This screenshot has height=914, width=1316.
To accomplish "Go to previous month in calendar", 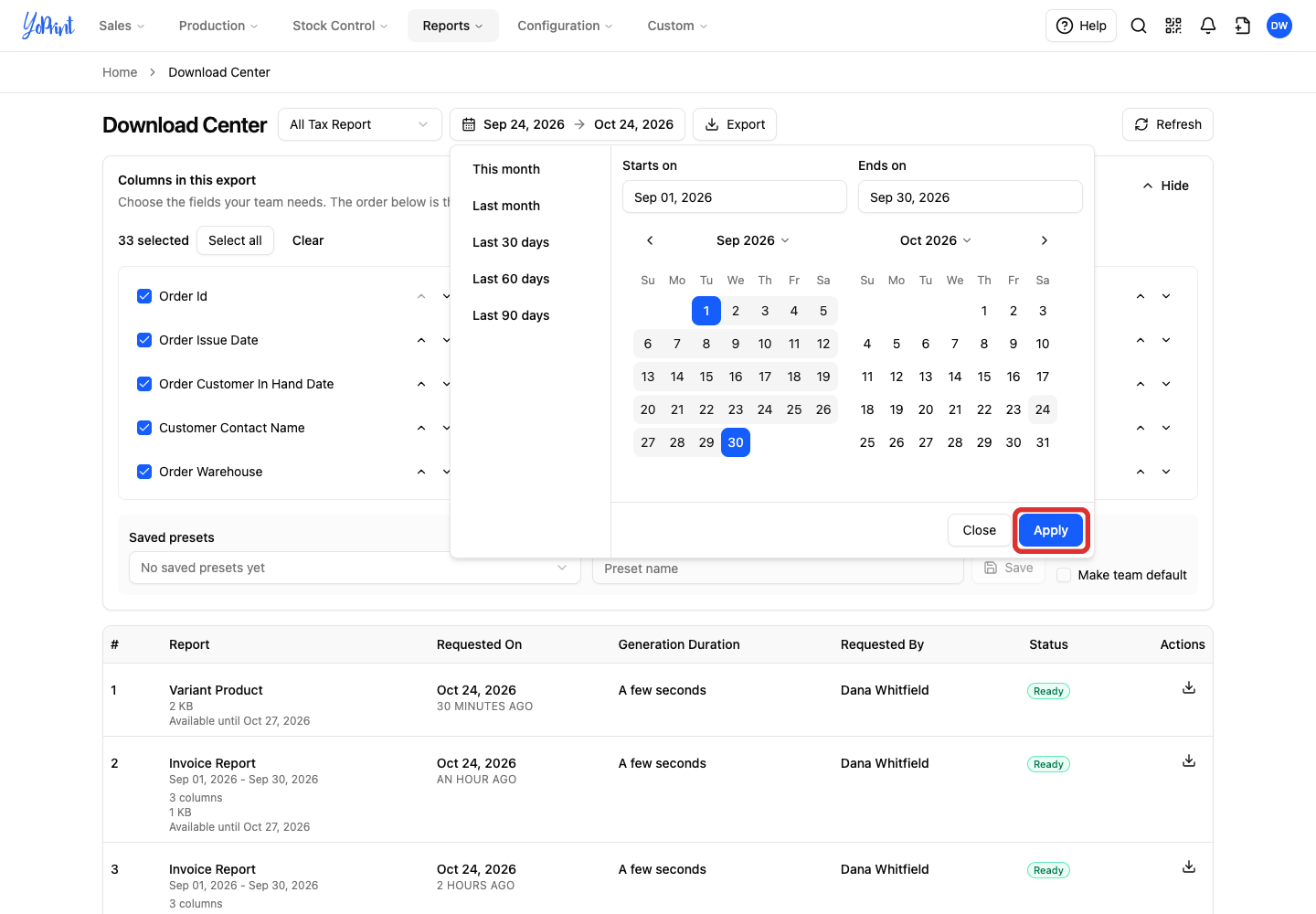I will point(650,240).
